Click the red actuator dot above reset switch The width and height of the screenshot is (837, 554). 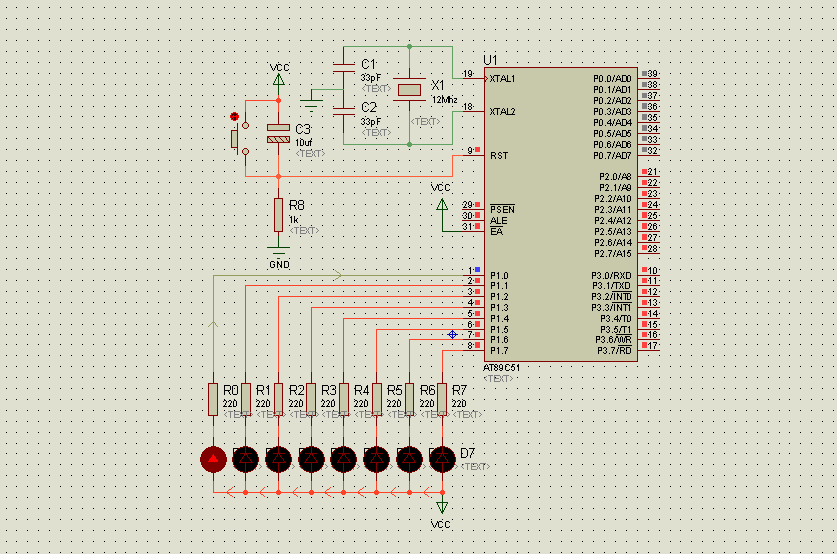pos(234,116)
